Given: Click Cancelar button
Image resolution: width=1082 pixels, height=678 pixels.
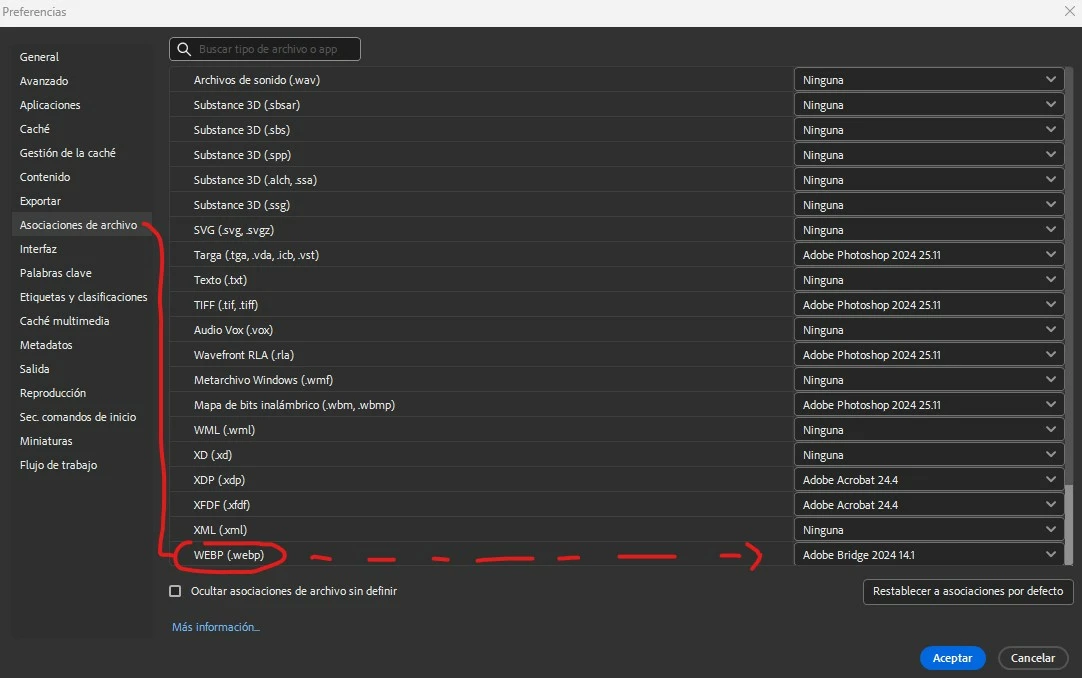Looking at the screenshot, I should (x=1033, y=658).
